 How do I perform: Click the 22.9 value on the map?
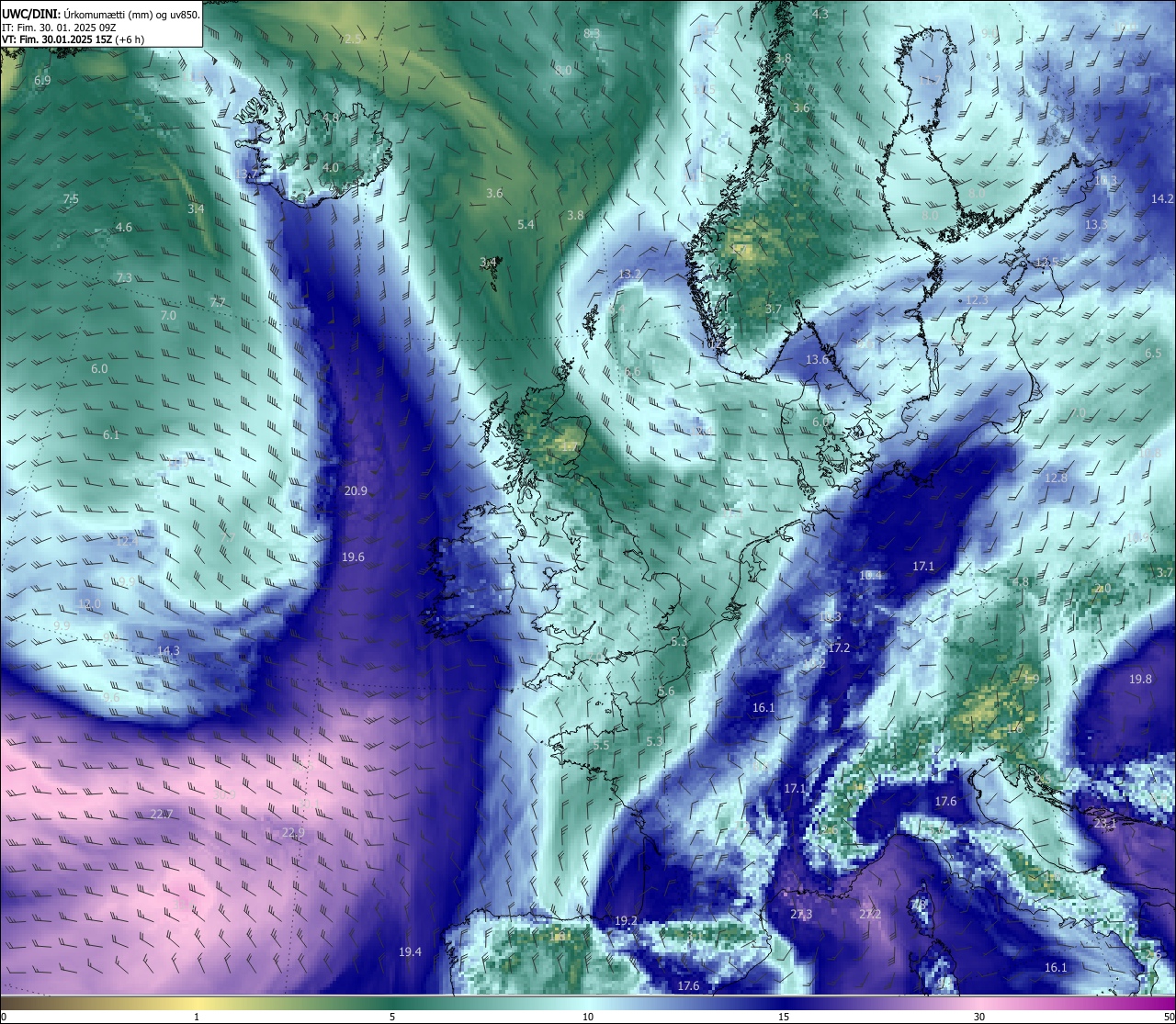point(293,833)
